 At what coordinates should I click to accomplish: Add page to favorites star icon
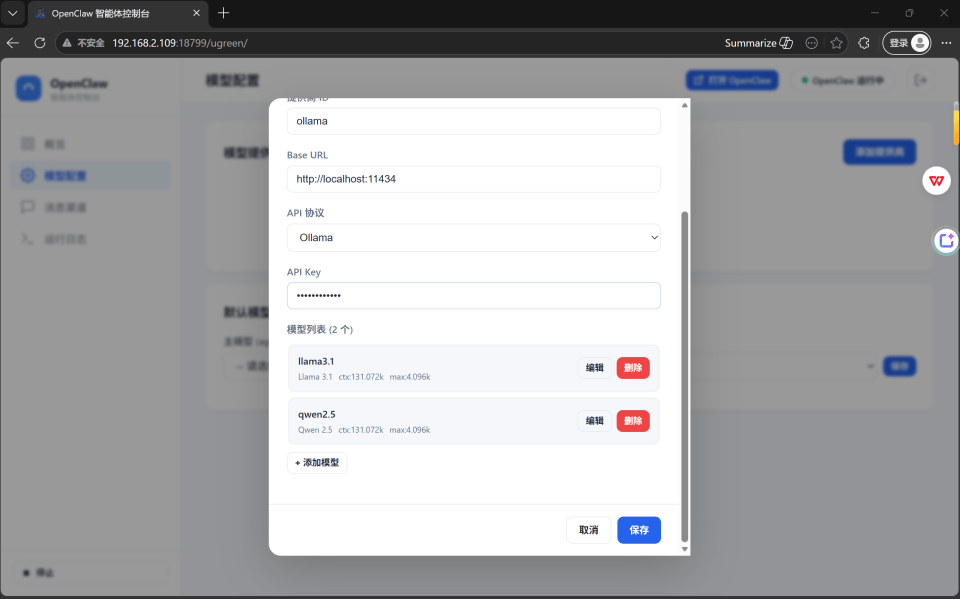(837, 43)
